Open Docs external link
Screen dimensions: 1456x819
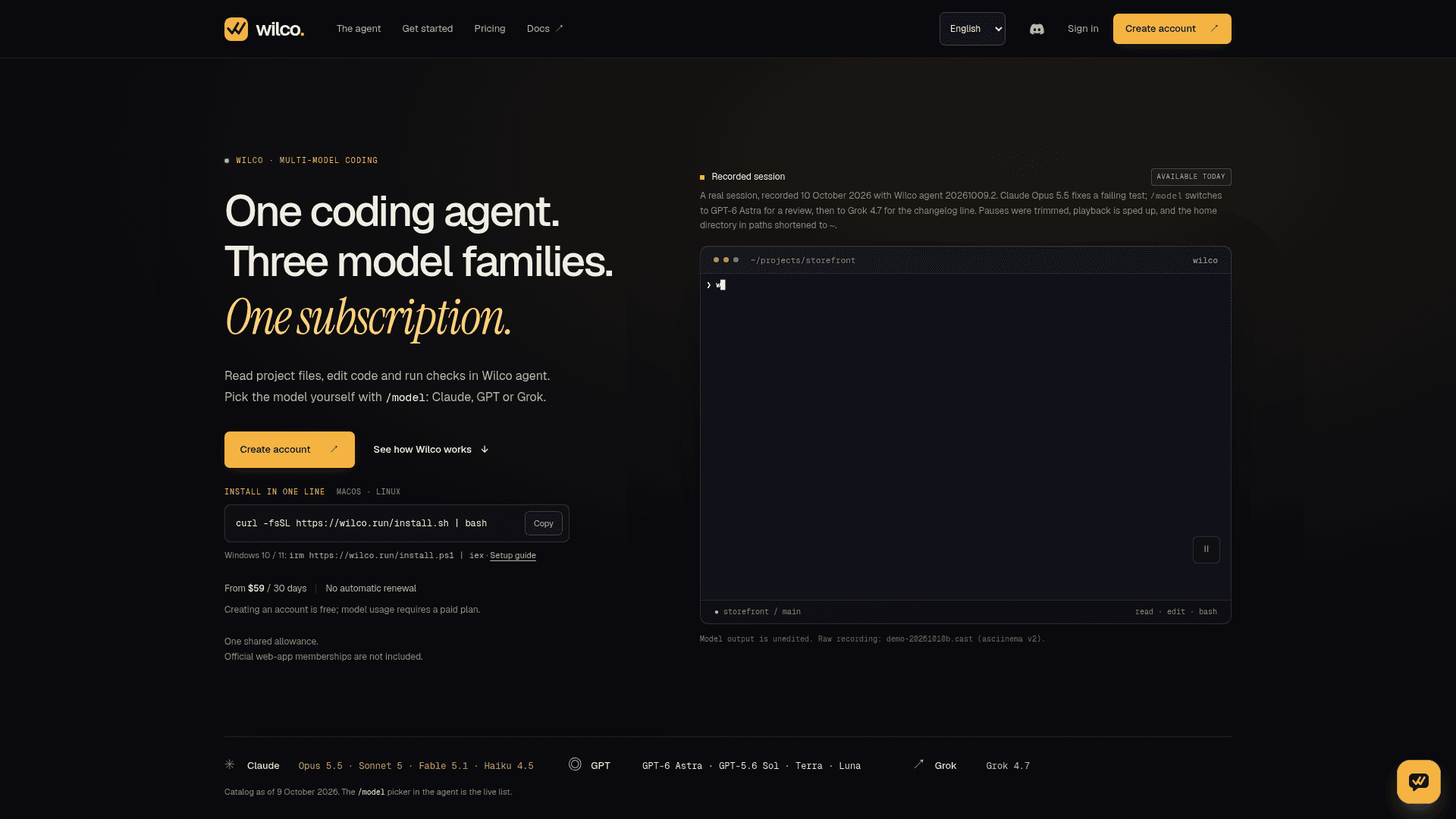coord(545,29)
